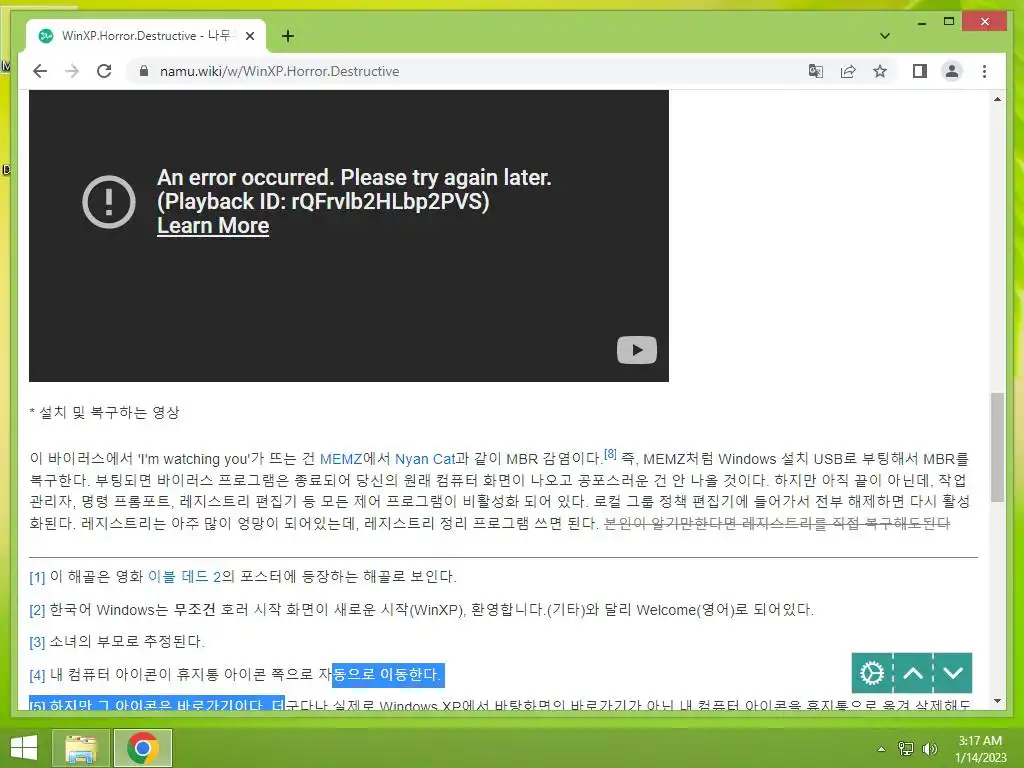Screen dimensions: 1024x768
Task: Go back to the previous page
Action: click(x=40, y=71)
